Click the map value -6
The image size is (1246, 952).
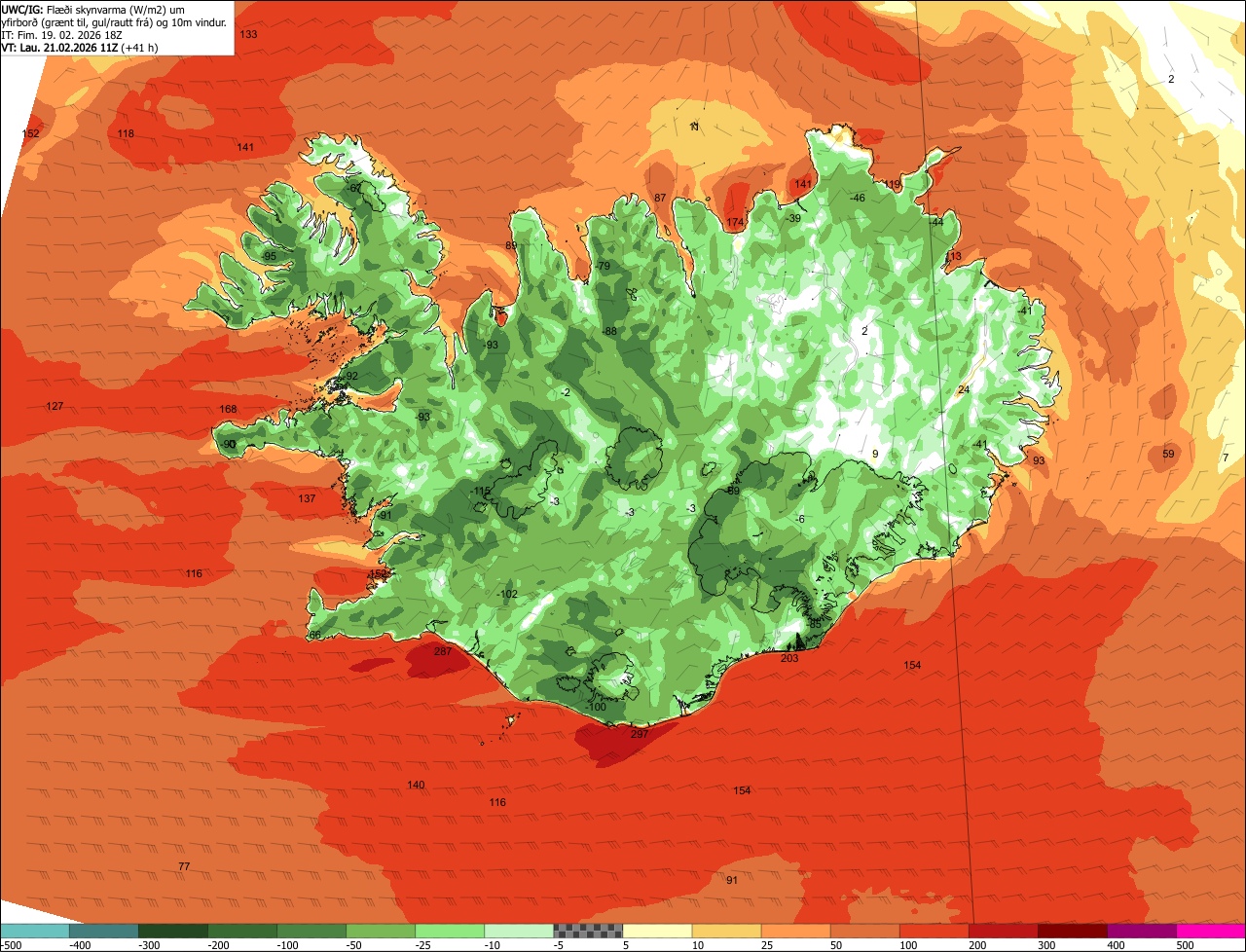[x=799, y=519]
